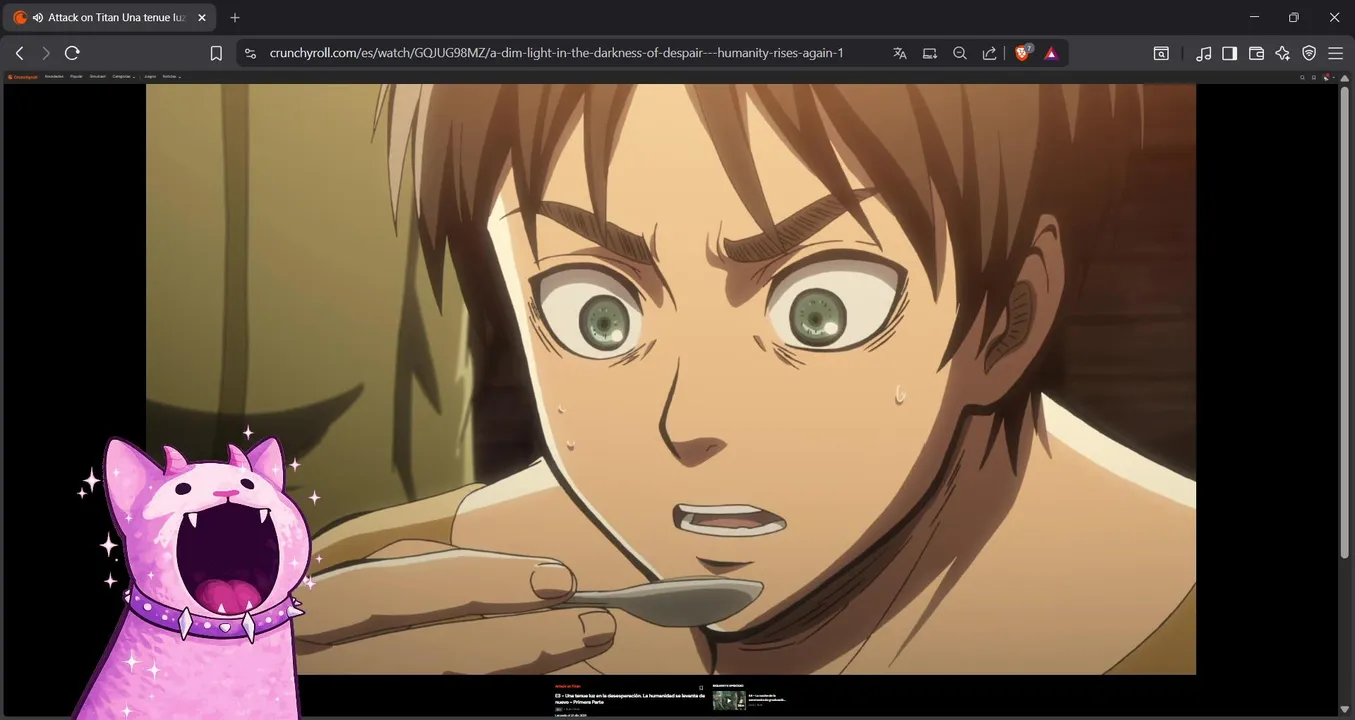Open Crunchyroll watchlist bookmark icon in header
Viewport: 1355px width, 720px height.
point(1314,77)
